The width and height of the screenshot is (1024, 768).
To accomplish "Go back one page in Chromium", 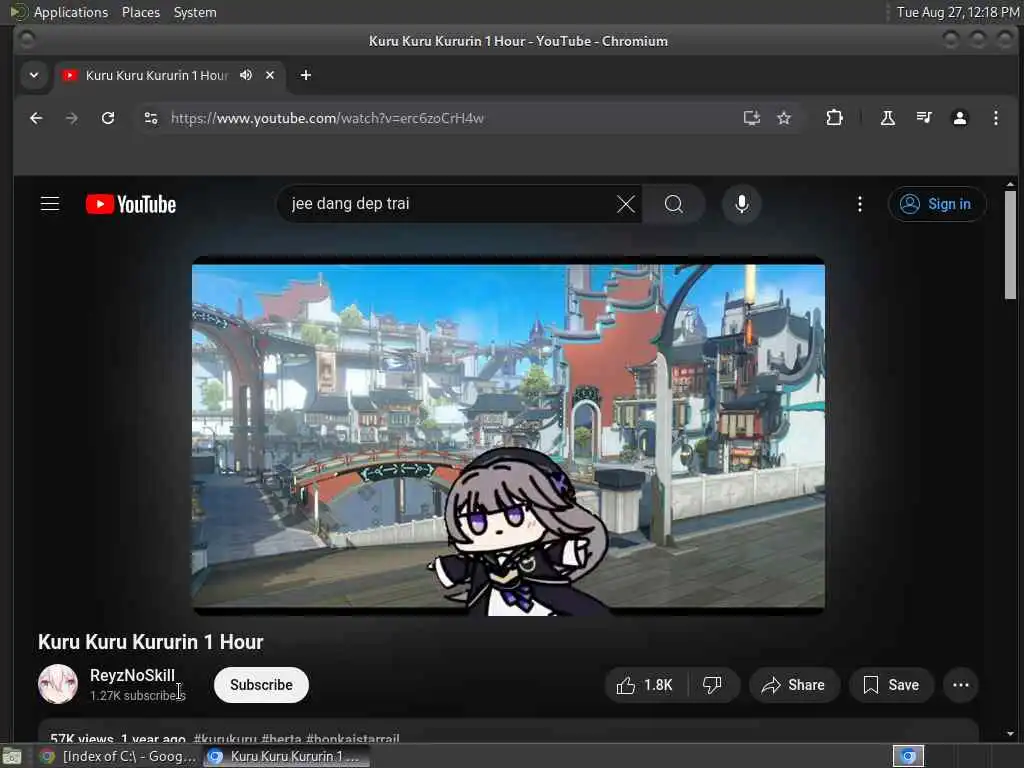I will tap(36, 118).
